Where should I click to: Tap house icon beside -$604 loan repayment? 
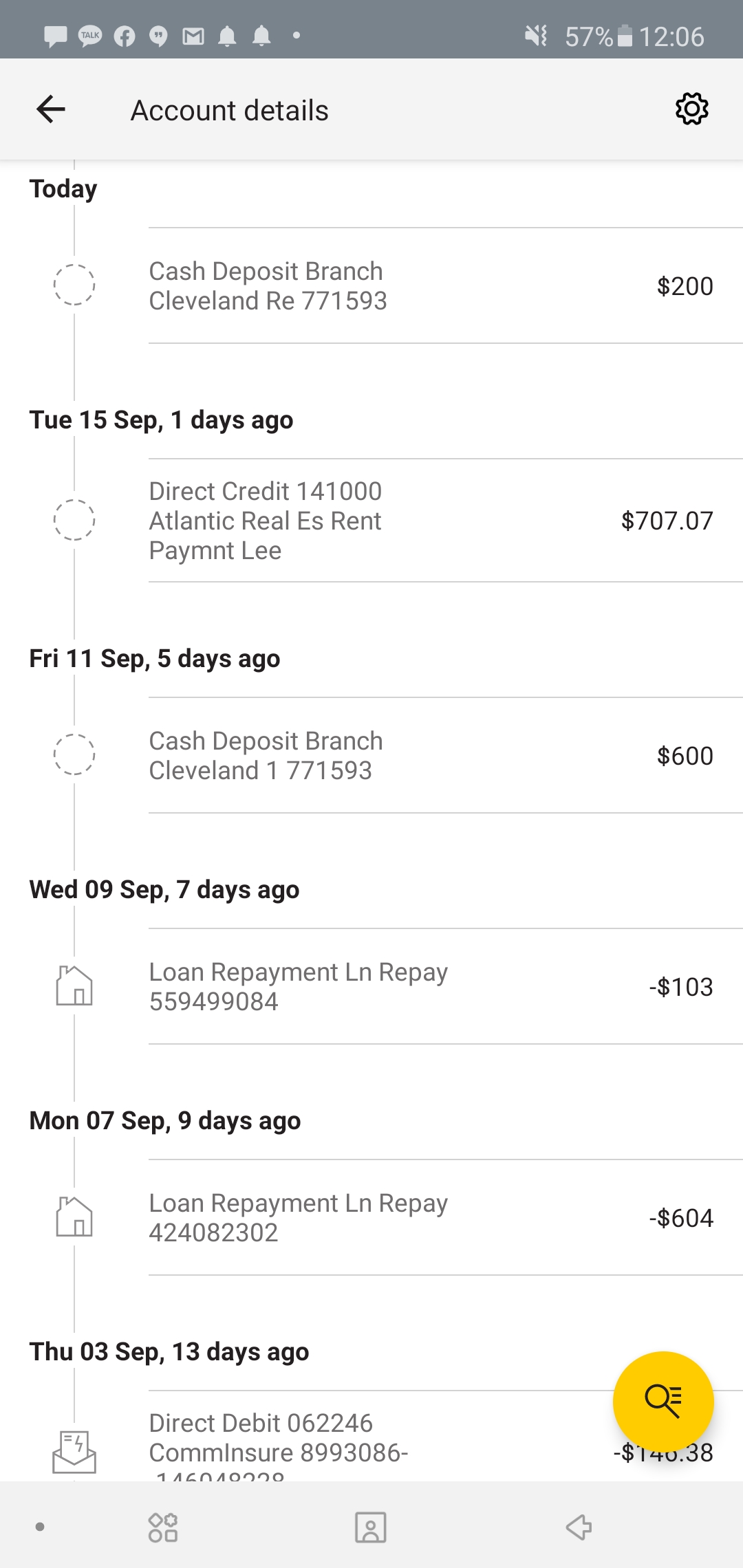tap(74, 1217)
